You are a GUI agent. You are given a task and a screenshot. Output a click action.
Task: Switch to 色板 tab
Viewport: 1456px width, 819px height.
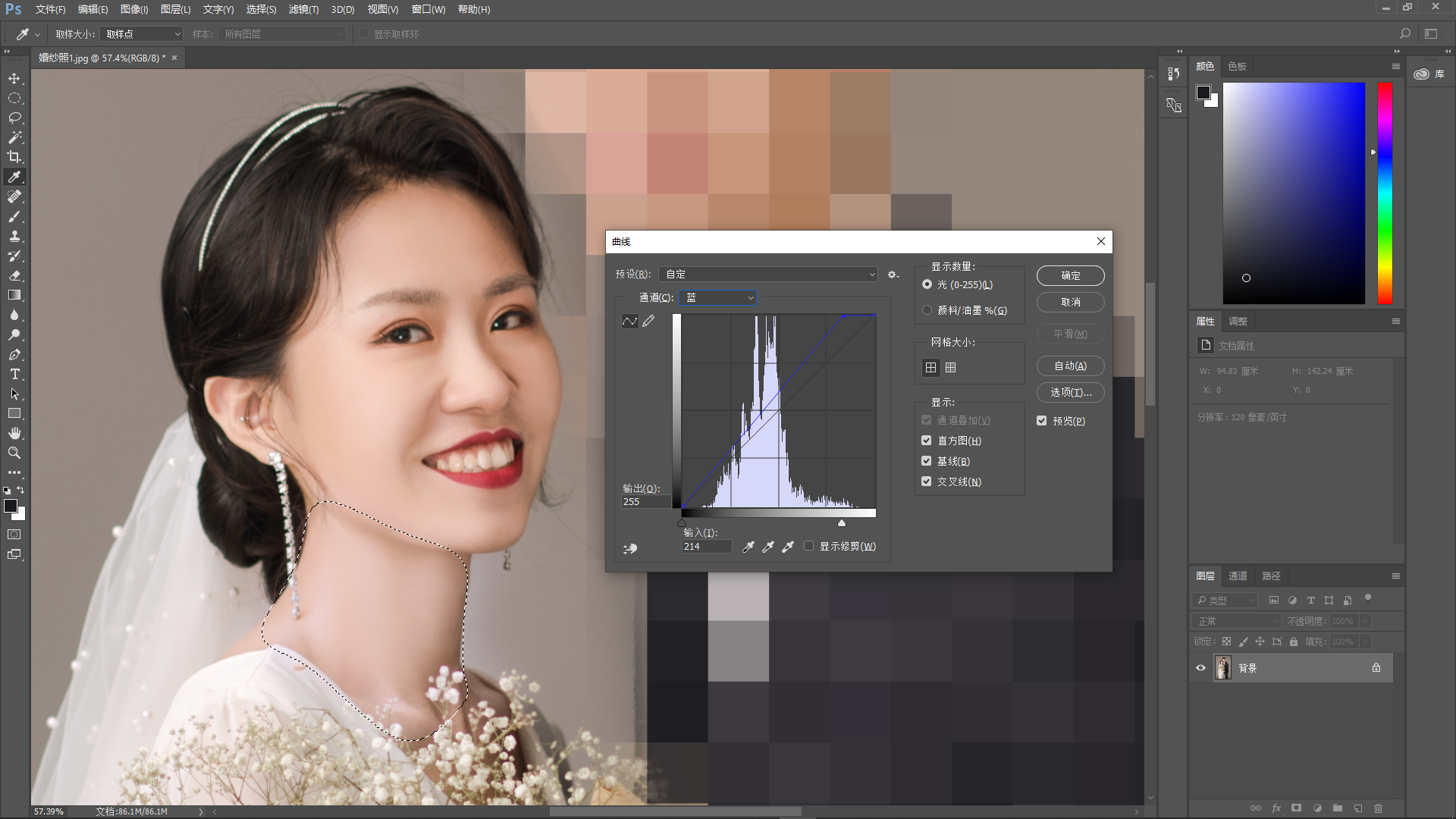1237,67
